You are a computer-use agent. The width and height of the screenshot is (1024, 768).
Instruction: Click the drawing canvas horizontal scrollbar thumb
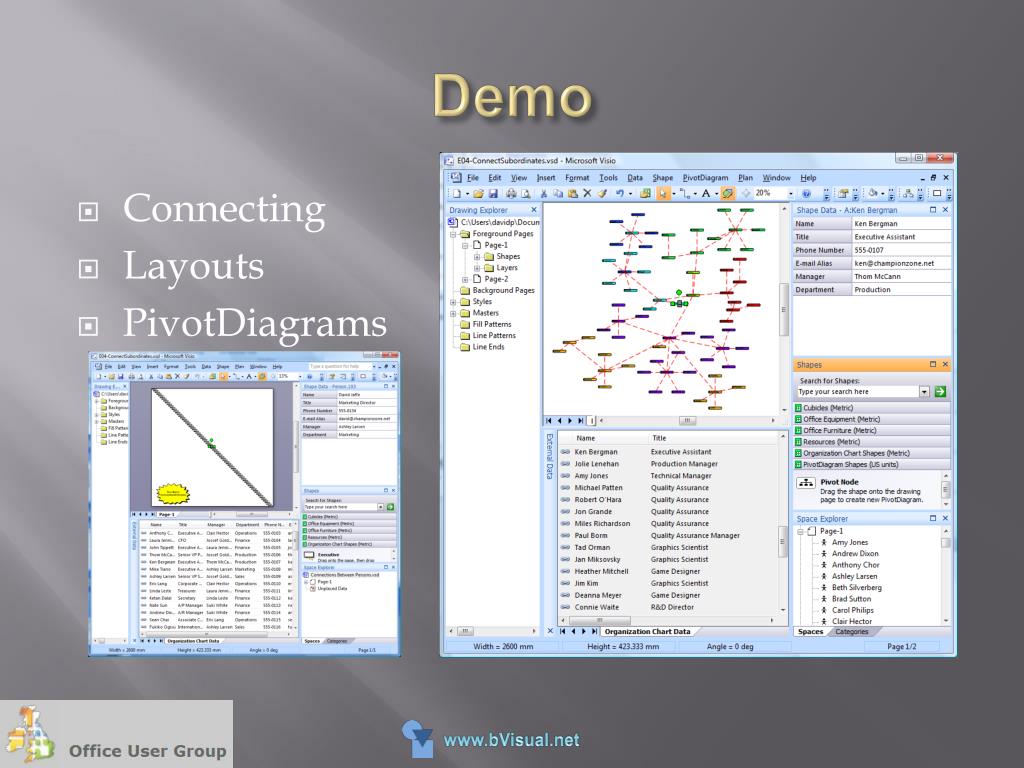click(x=687, y=421)
